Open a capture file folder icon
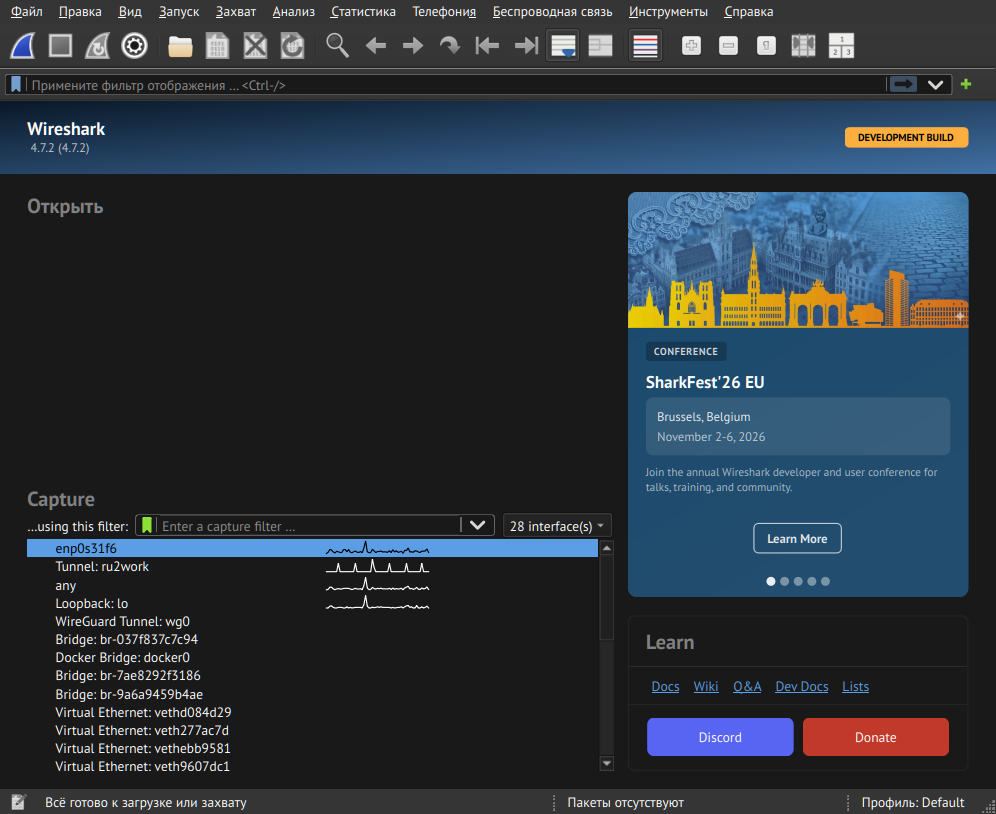Image resolution: width=996 pixels, height=814 pixels. 180,46
